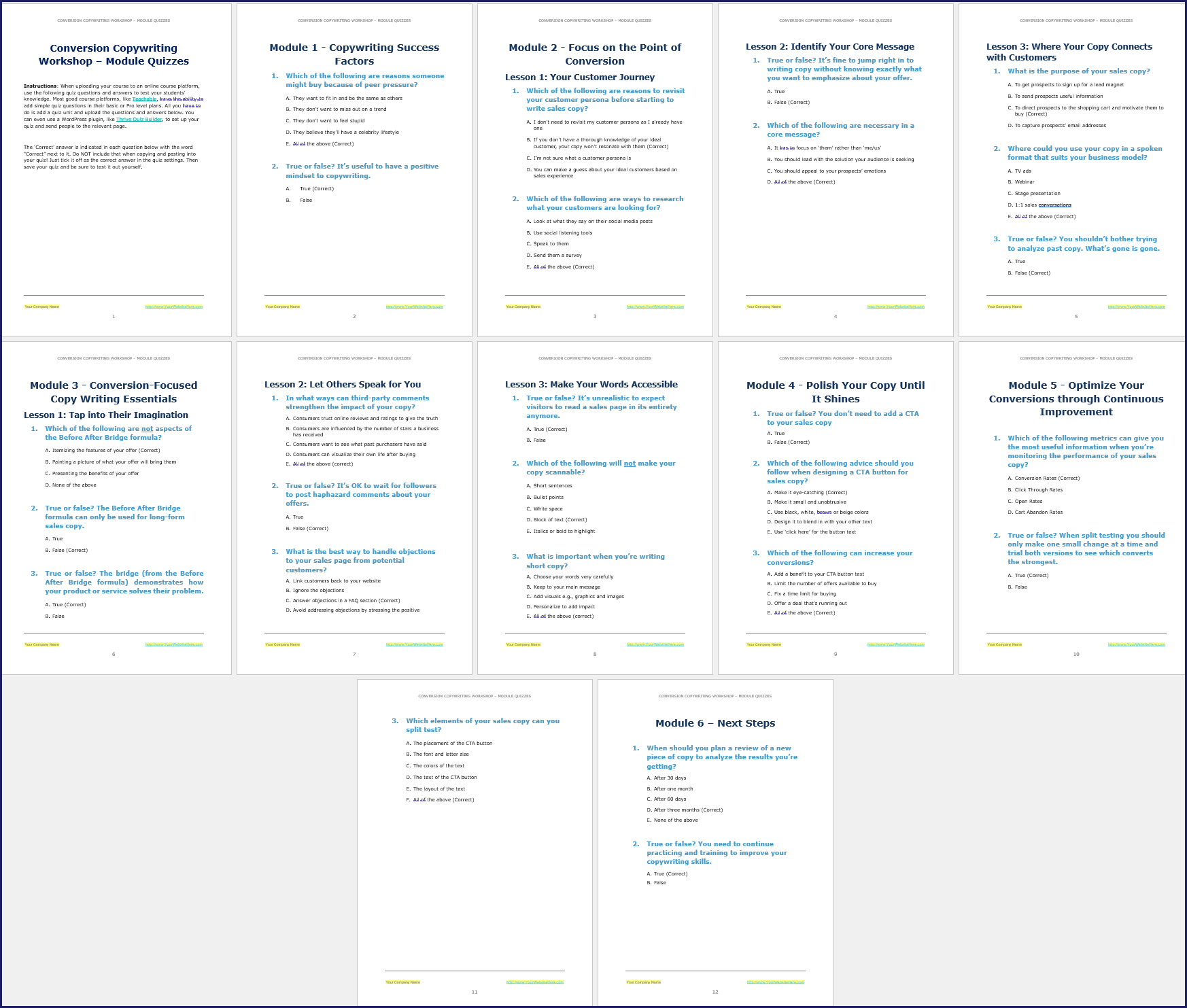Click the question 'Which of the following can increase your conversions?'
The image size is (1187, 1008).
coord(840,558)
